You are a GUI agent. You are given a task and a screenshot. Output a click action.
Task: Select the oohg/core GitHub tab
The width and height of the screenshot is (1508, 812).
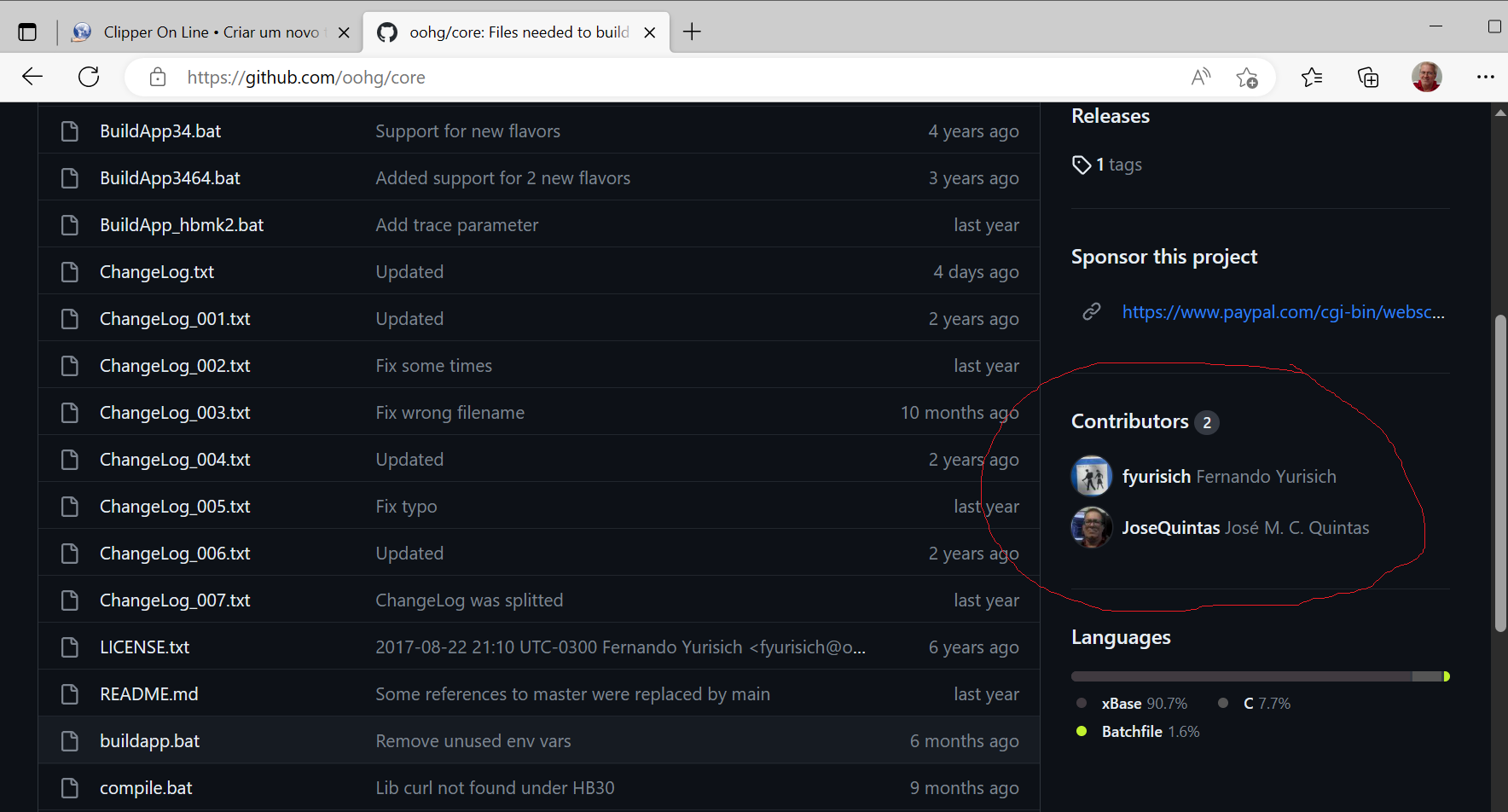(517, 32)
